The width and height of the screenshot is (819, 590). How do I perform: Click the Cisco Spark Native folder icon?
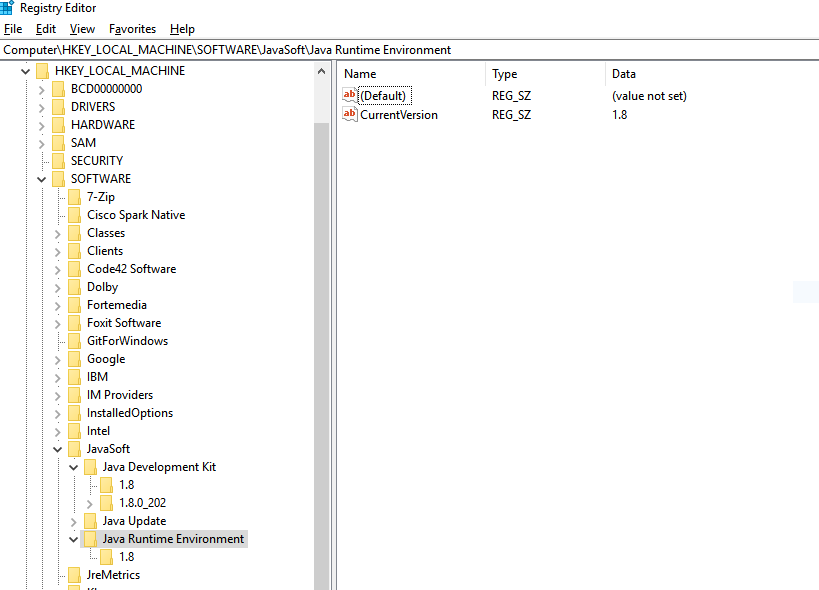click(x=75, y=215)
